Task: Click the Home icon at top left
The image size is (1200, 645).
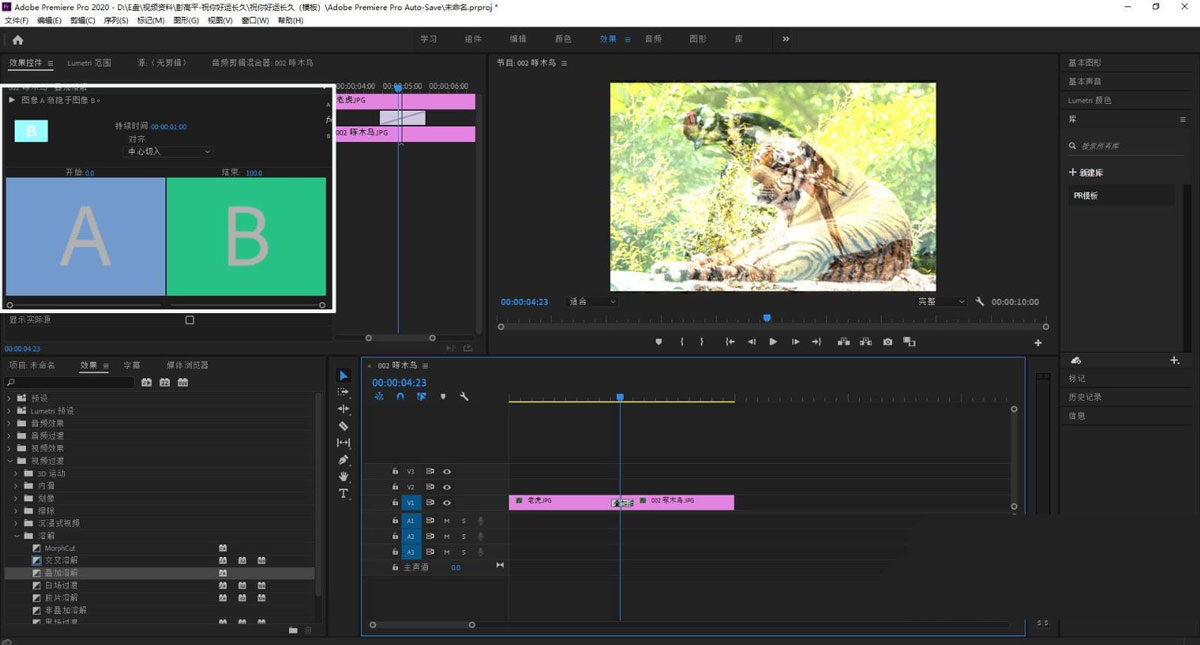Action: coord(17,40)
